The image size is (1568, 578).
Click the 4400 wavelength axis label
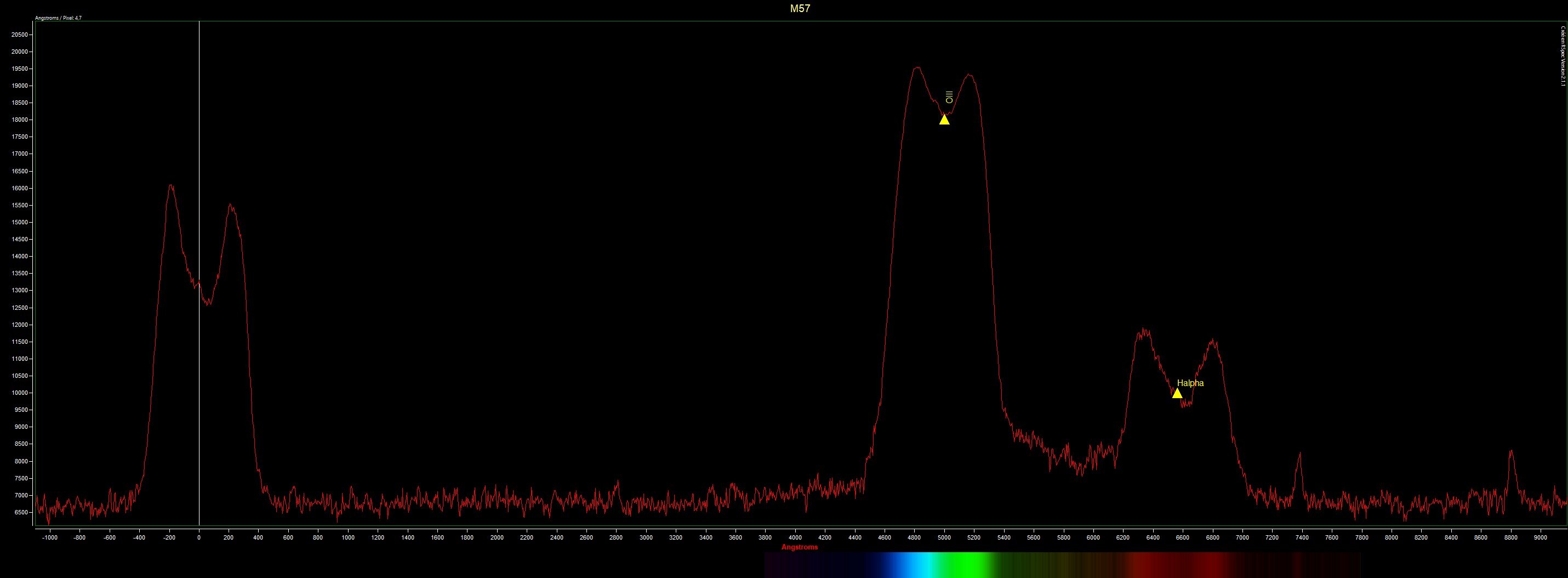(x=854, y=538)
